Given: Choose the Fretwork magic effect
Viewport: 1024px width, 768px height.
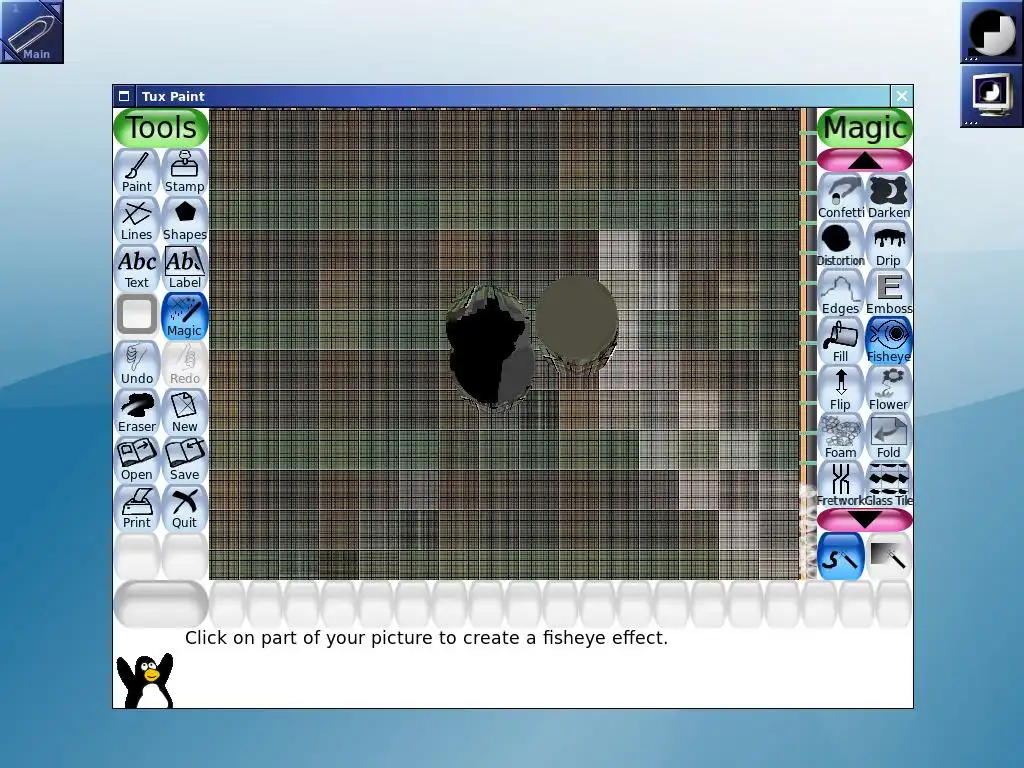Looking at the screenshot, I should tap(840, 485).
